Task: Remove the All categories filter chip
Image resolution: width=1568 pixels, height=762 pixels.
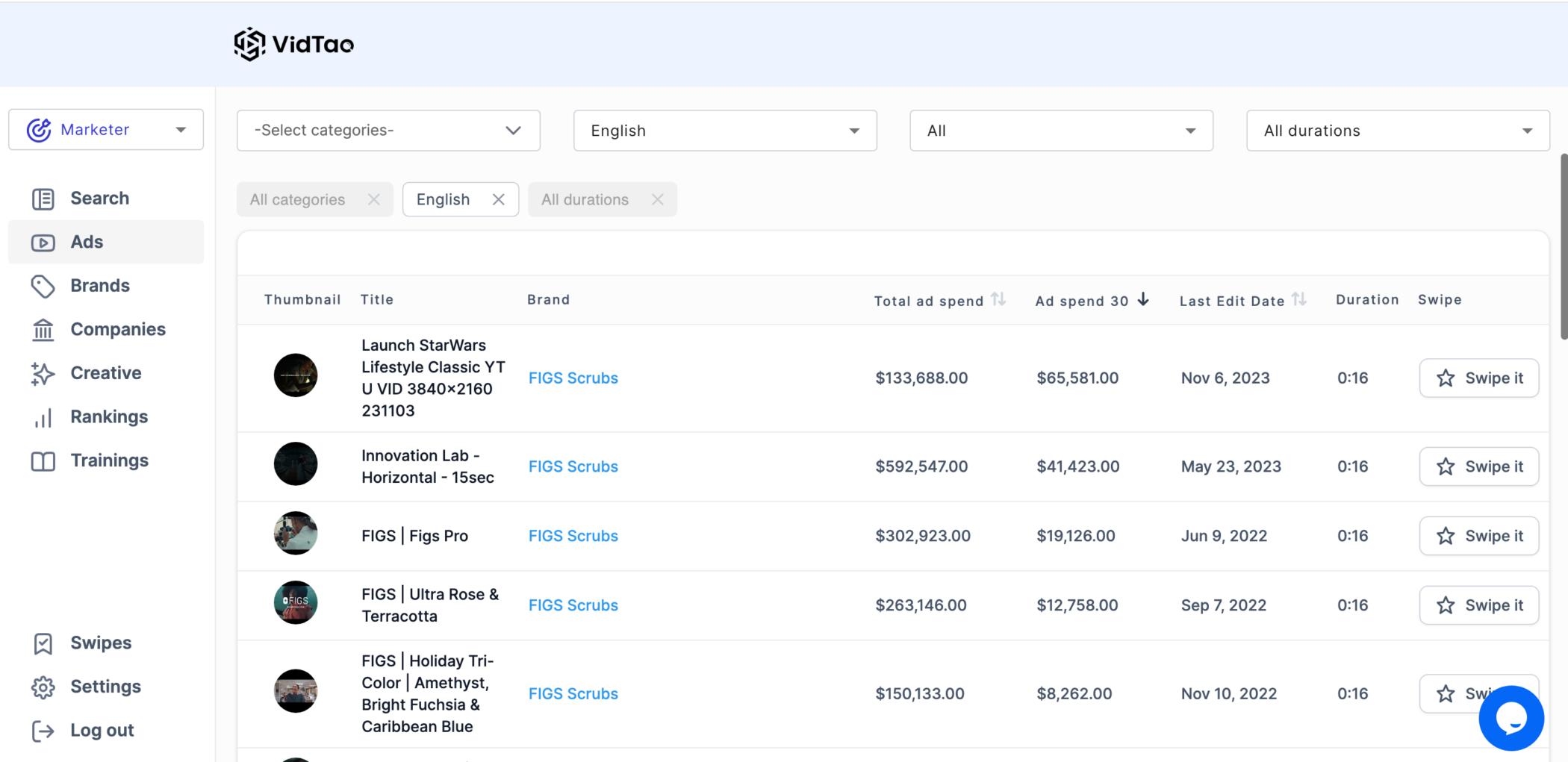Action: click(x=374, y=199)
